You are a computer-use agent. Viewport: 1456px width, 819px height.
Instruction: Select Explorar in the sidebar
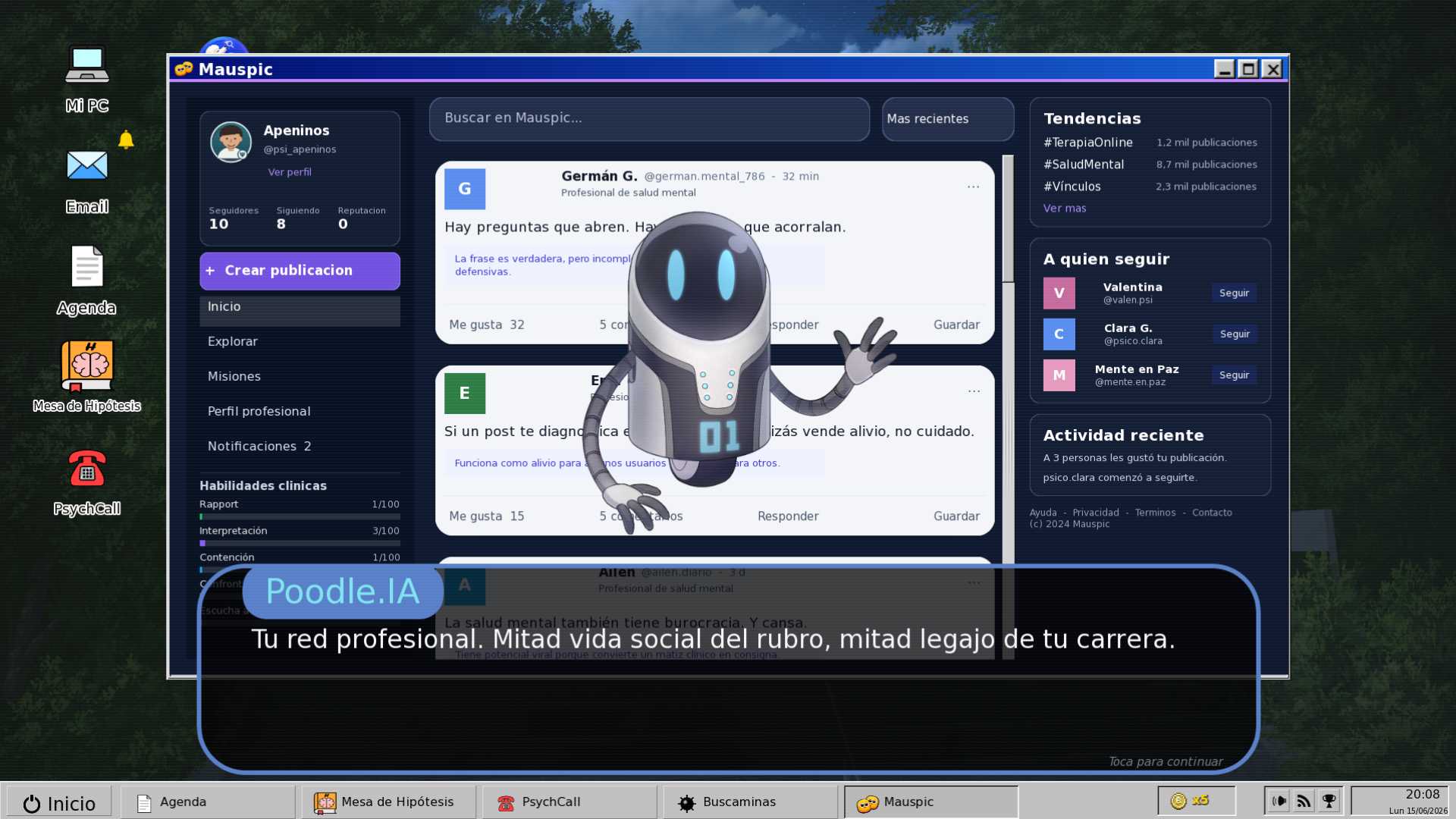click(x=300, y=342)
